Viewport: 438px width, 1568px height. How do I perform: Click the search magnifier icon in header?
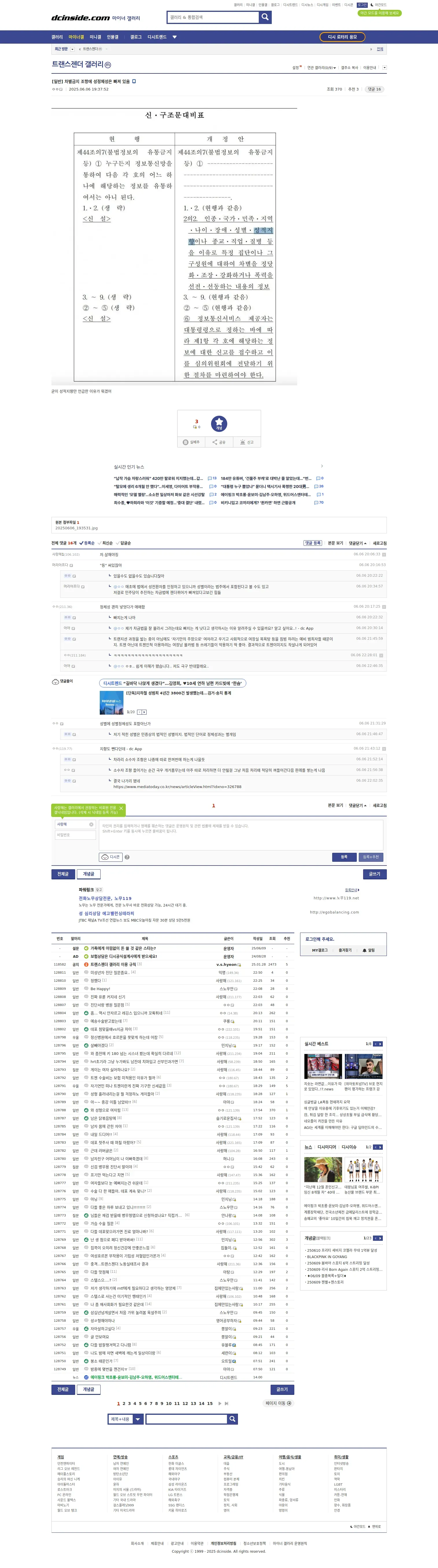[265, 18]
